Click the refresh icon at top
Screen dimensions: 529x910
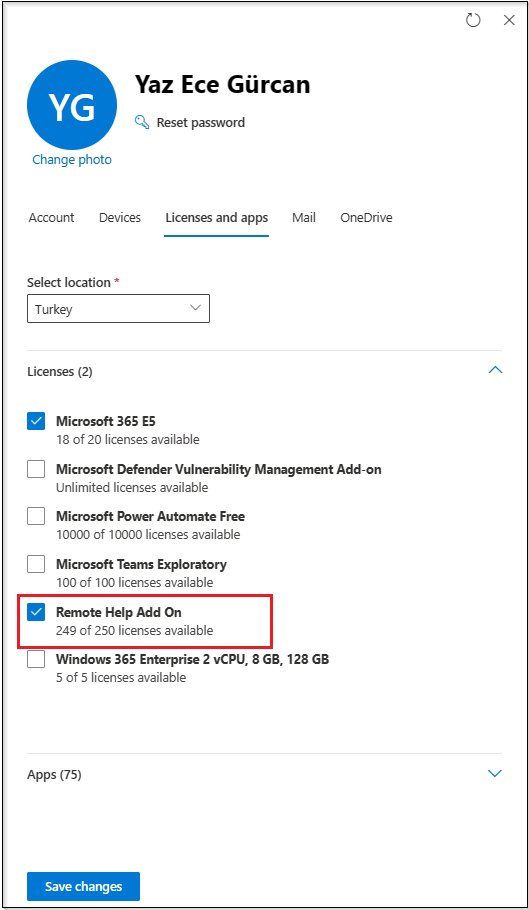click(x=473, y=20)
